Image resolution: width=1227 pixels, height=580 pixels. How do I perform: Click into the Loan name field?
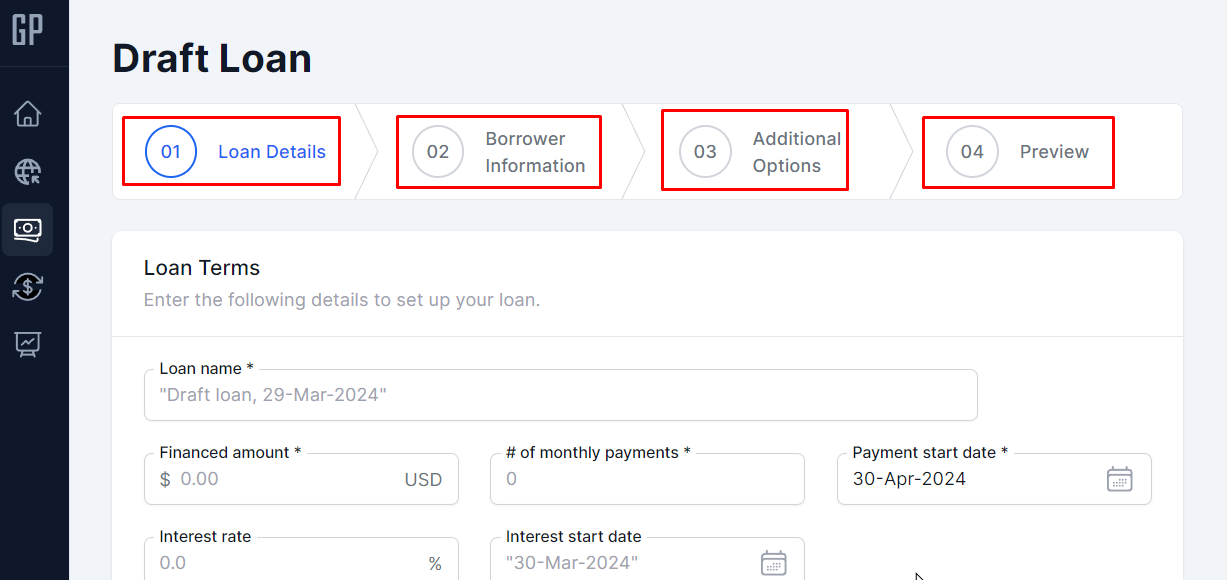pyautogui.click(x=560, y=395)
